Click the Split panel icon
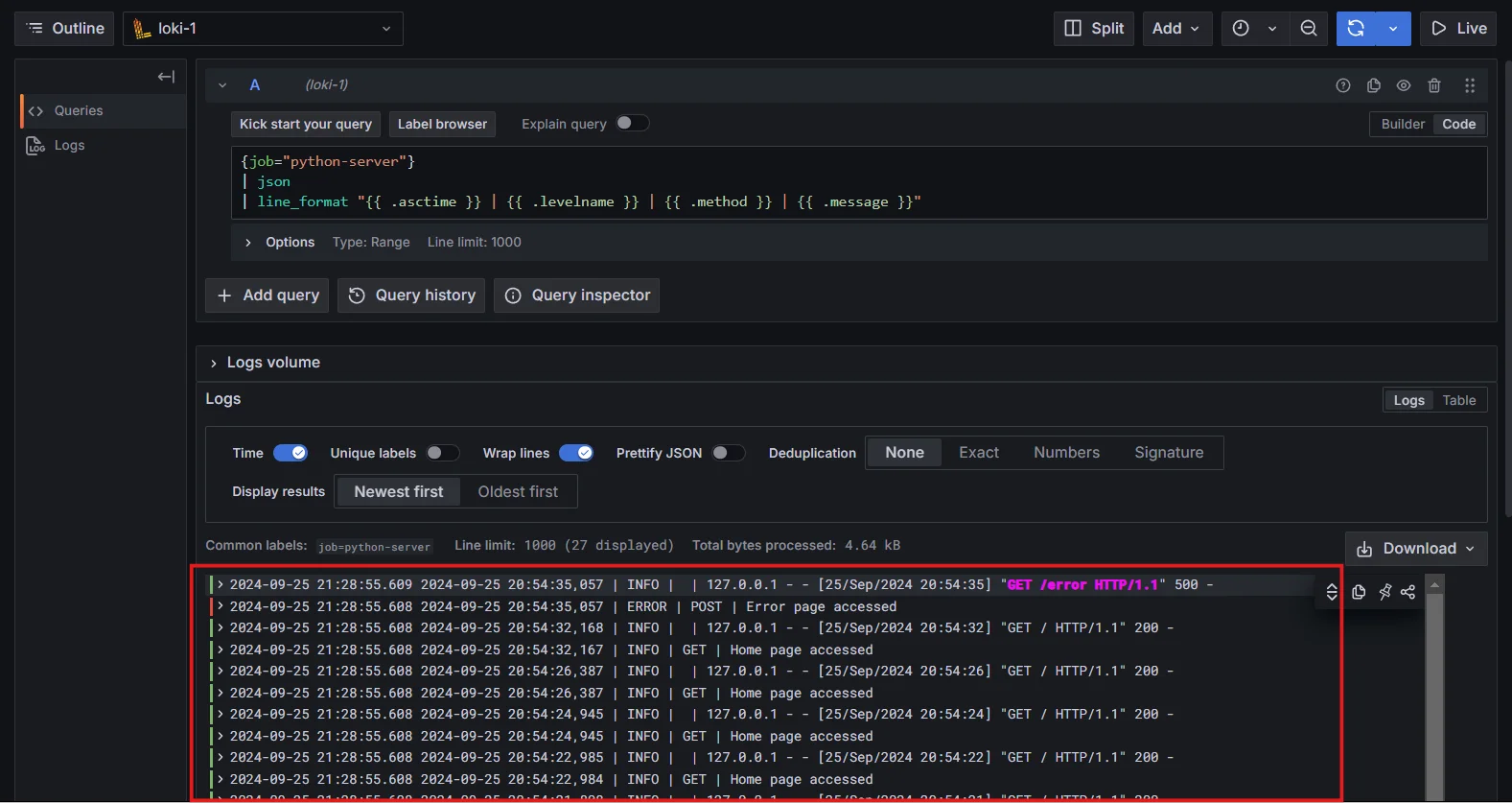 (x=1073, y=29)
